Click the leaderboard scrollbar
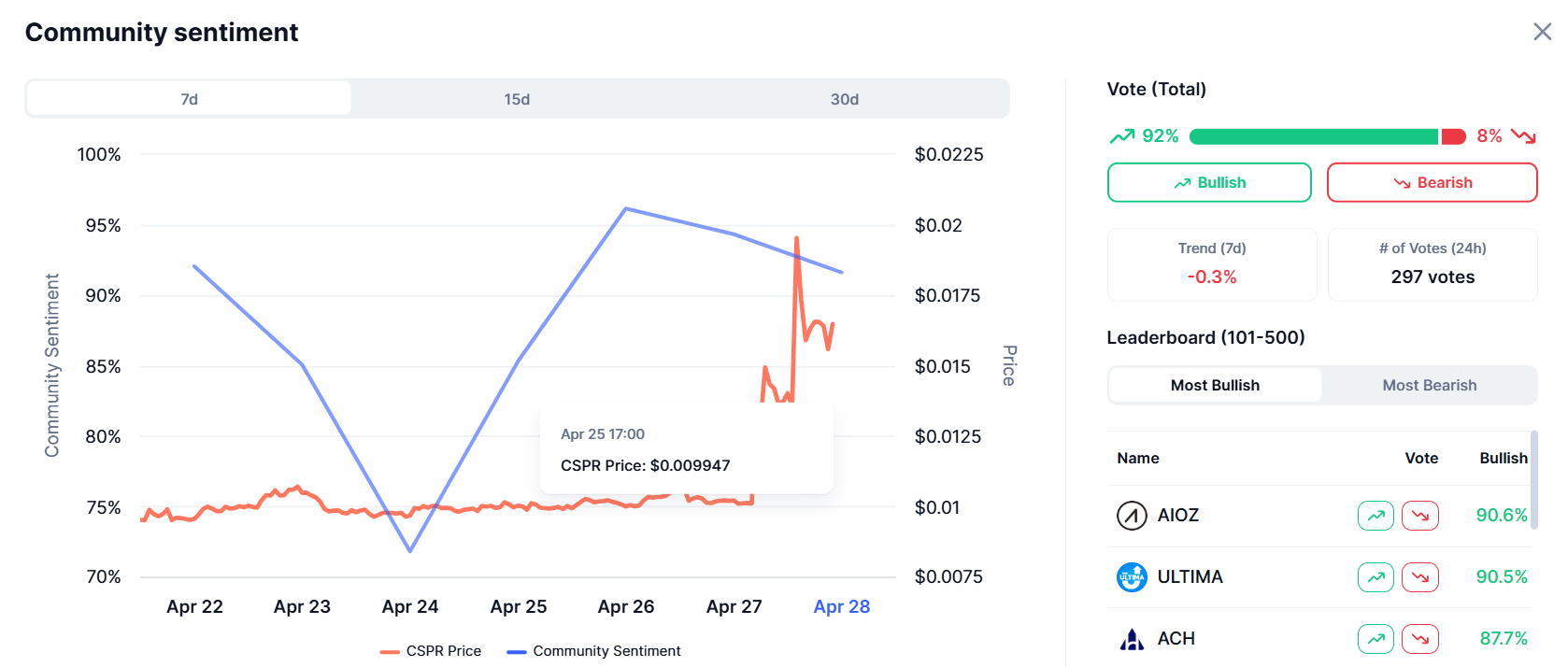 [1534, 480]
